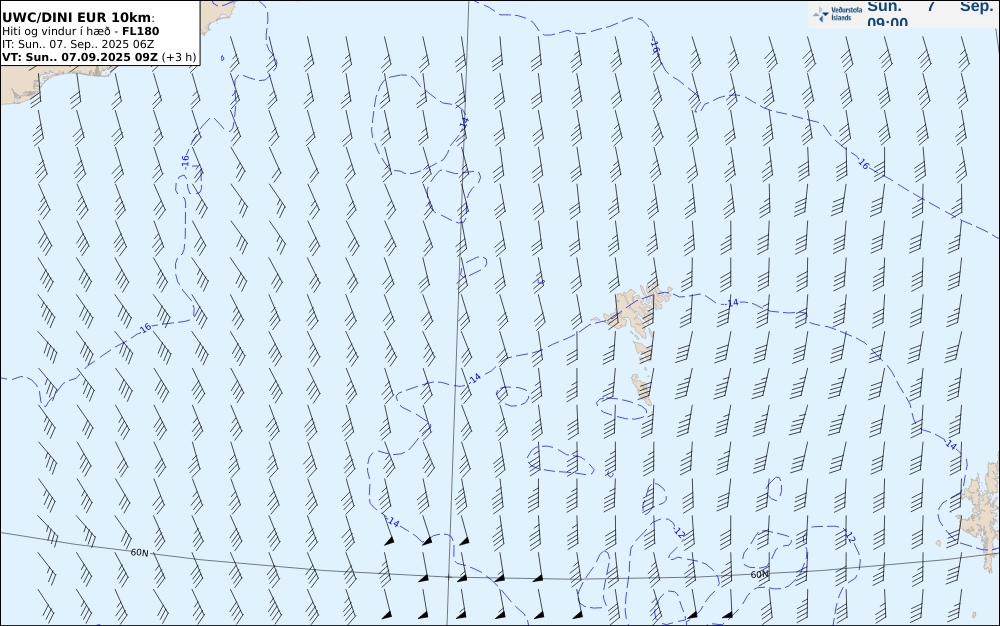This screenshot has height=626, width=1000.
Task: Click the 'Sun. 7 Sep.' date header beside logo
Action: [930, 6]
